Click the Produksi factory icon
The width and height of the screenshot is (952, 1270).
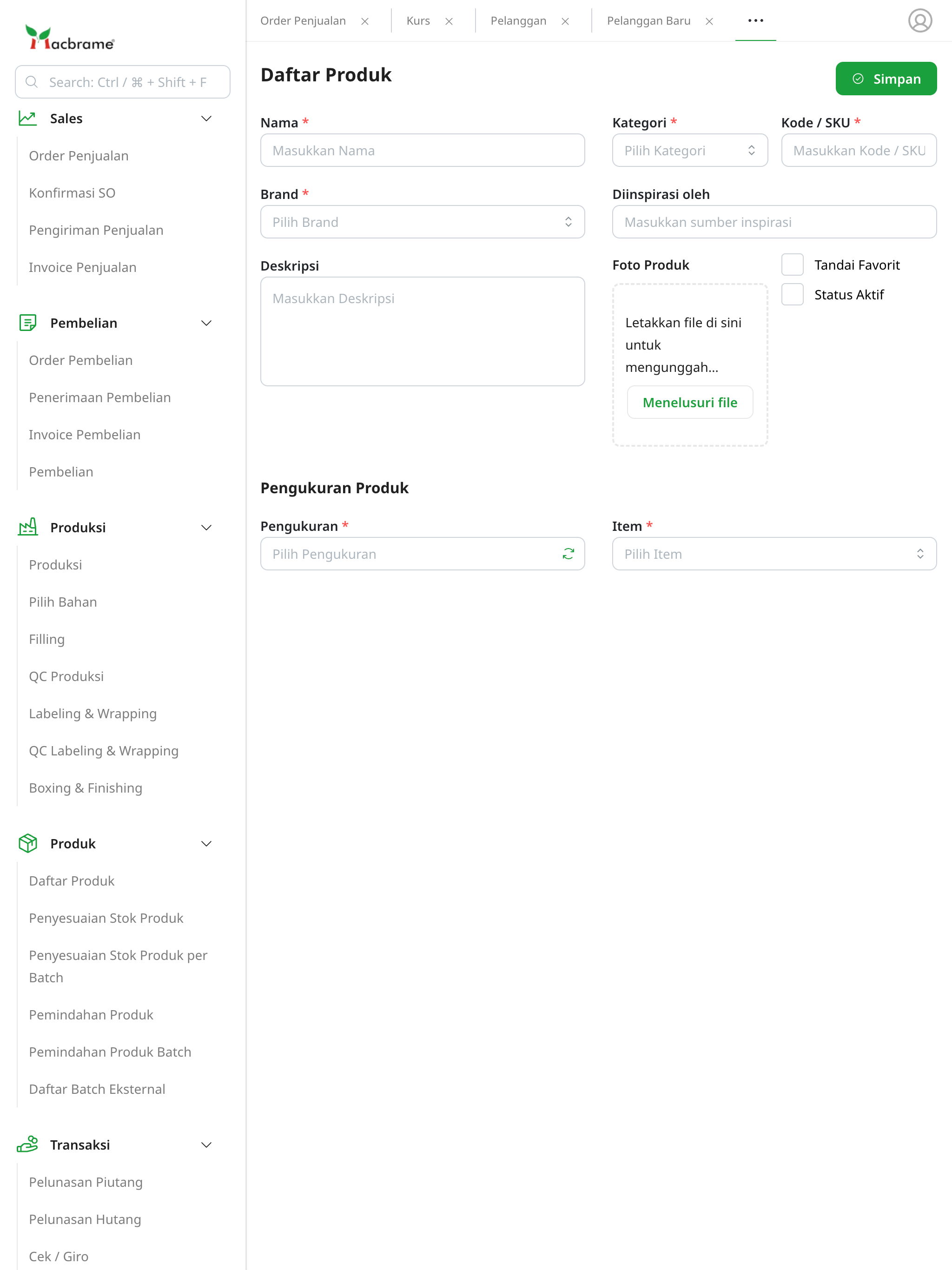(27, 527)
